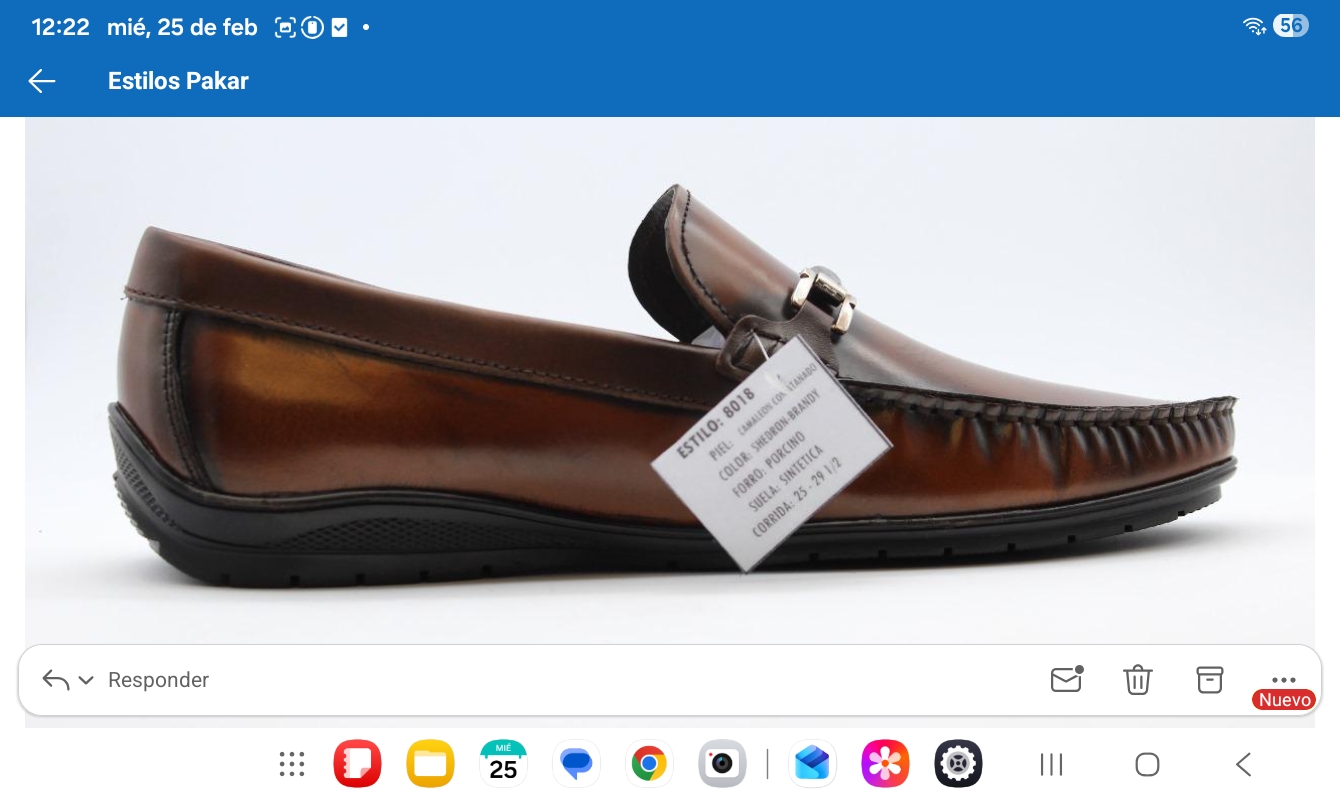Open the app drawer grid
1340x800 pixels.
pyautogui.click(x=292, y=765)
